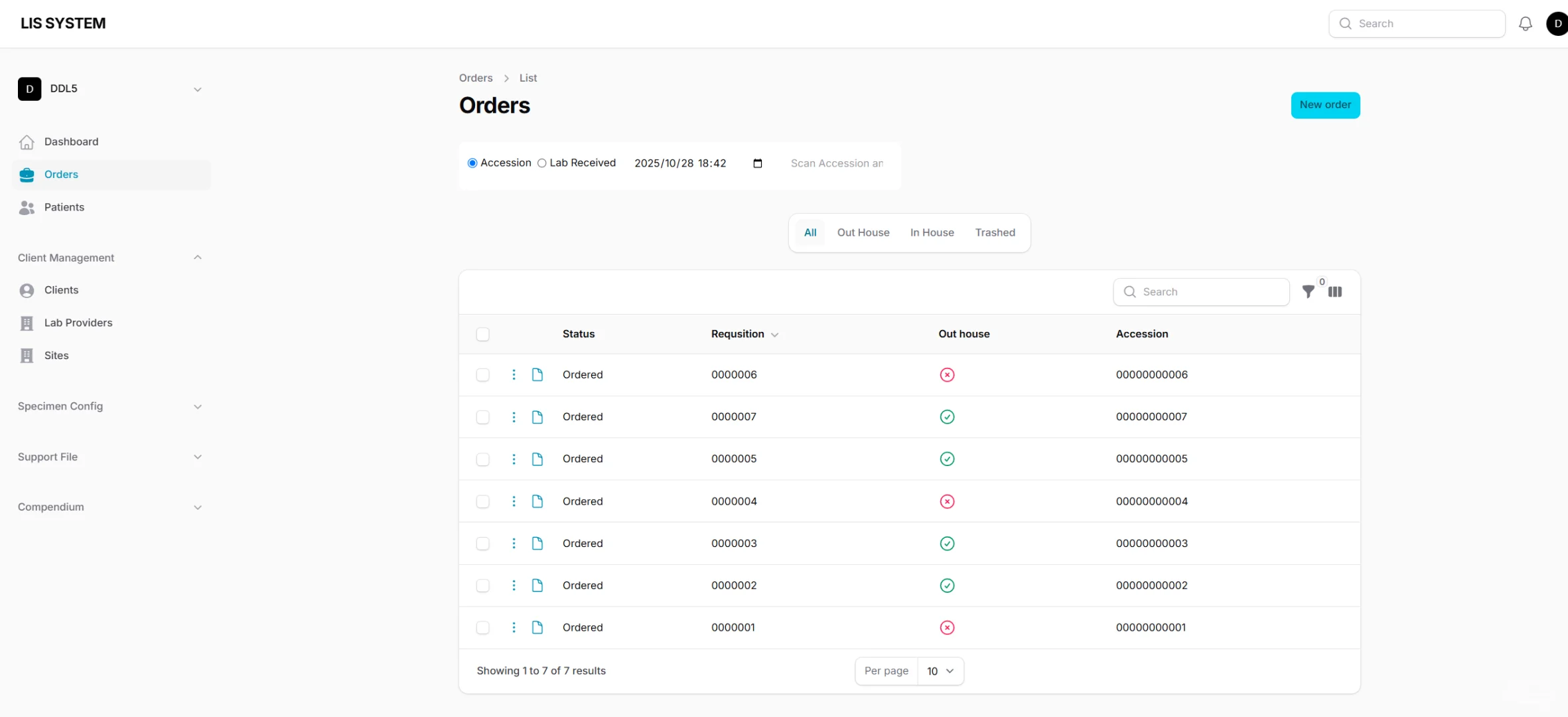Click the New order button
The image size is (1568, 717).
(1324, 105)
